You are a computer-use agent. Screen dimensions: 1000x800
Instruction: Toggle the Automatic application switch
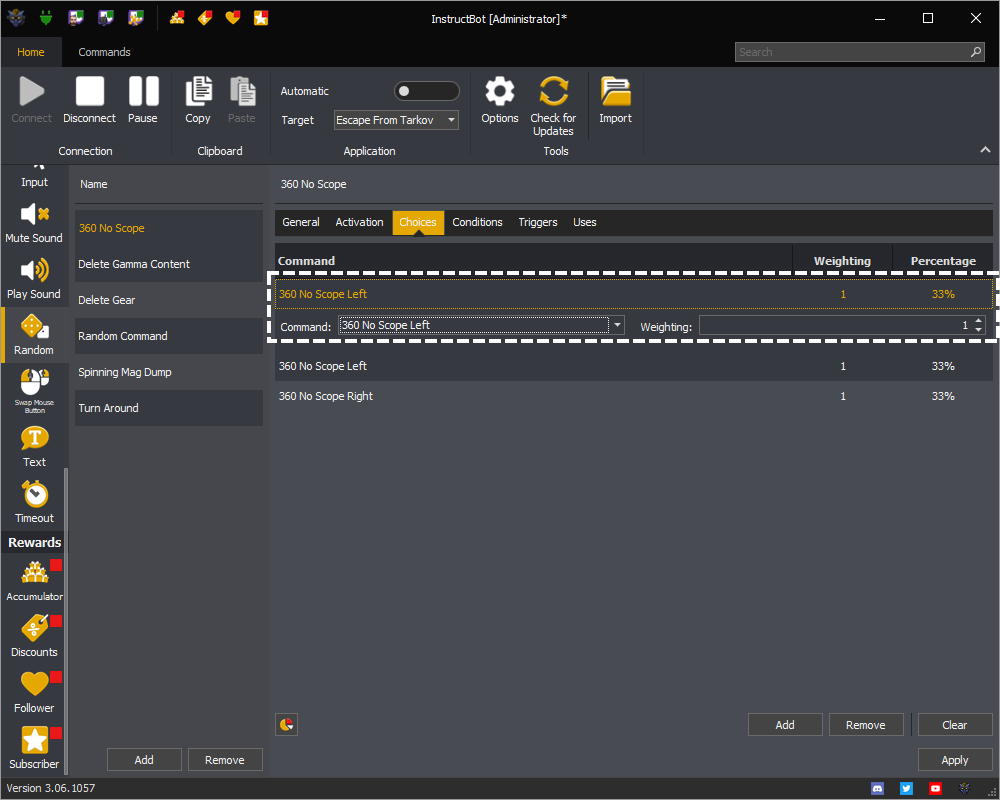click(426, 91)
